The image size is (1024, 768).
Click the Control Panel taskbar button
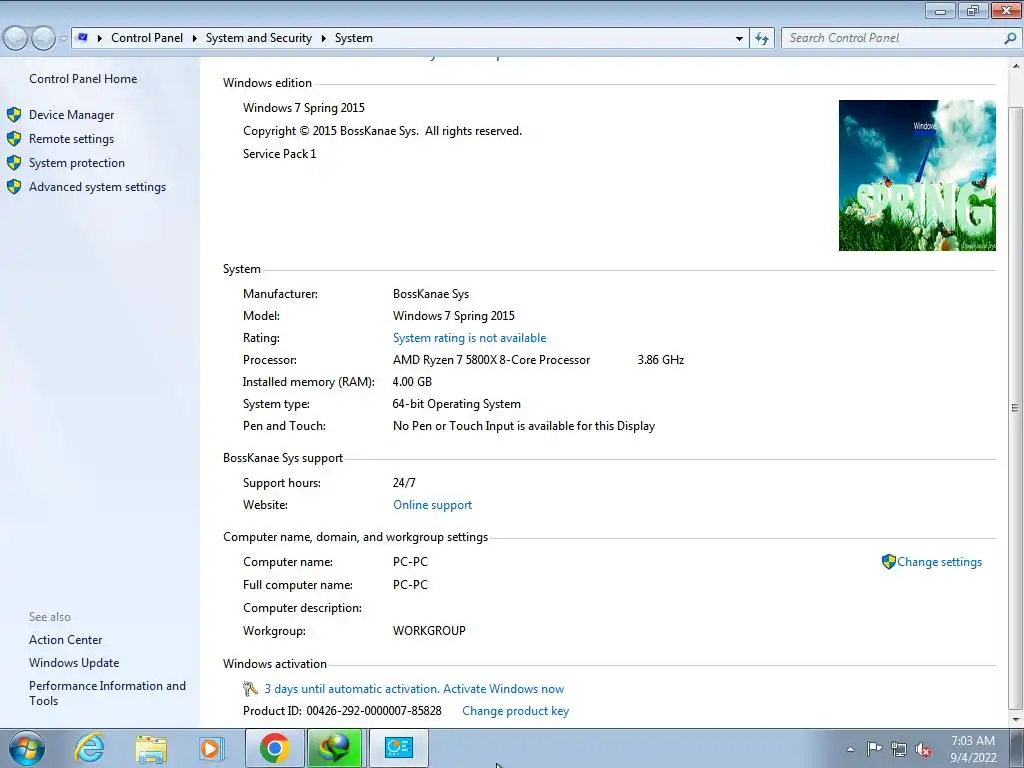(x=398, y=748)
